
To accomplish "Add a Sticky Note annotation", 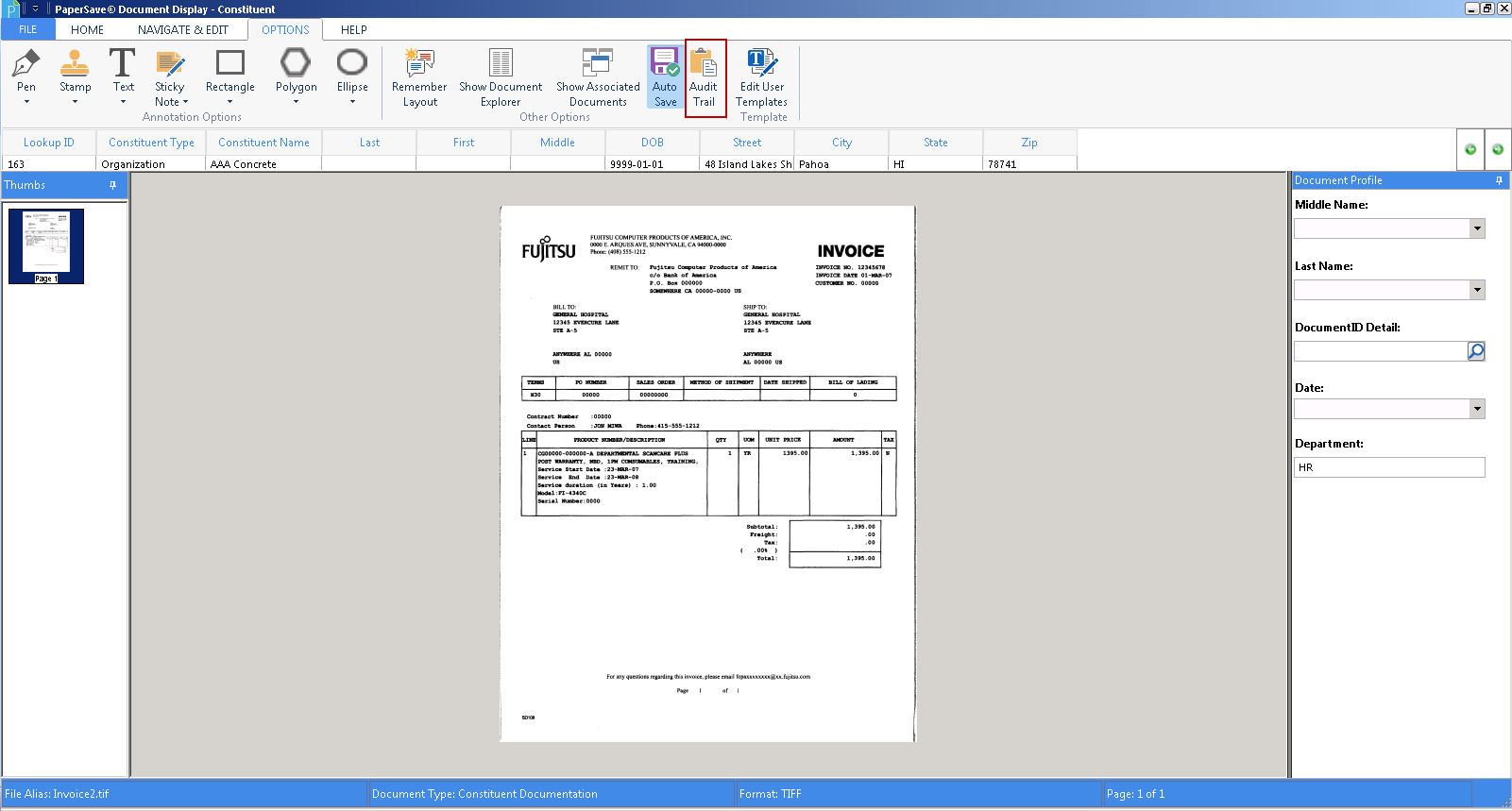I will (171, 76).
